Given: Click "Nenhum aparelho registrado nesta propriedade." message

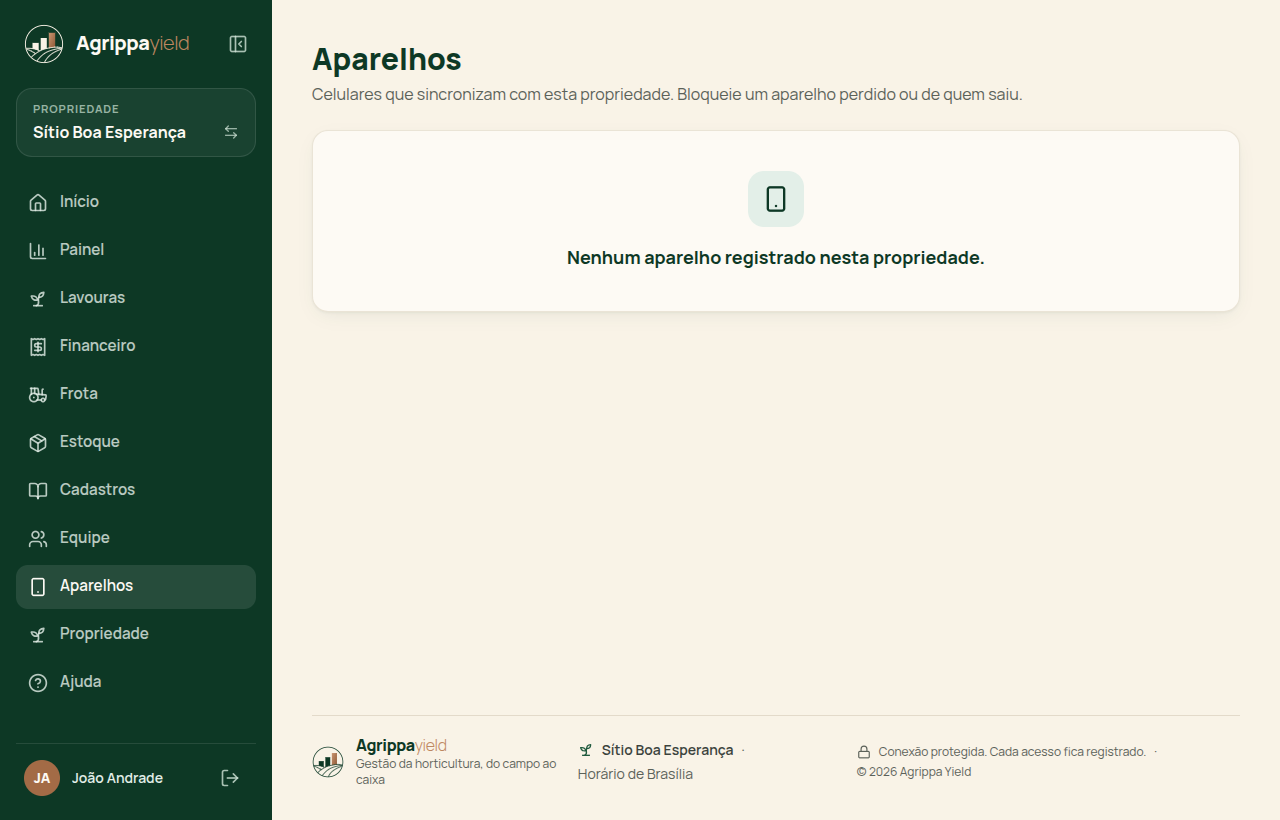Looking at the screenshot, I should [776, 258].
